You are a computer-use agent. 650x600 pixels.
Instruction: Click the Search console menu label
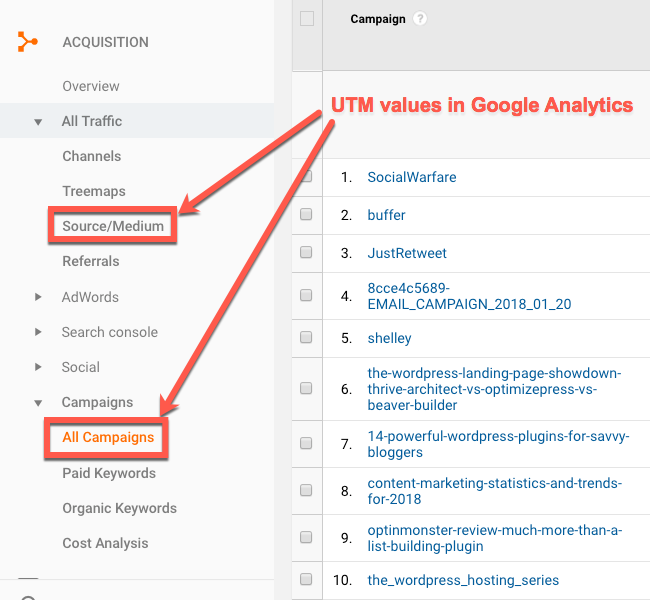pos(109,332)
